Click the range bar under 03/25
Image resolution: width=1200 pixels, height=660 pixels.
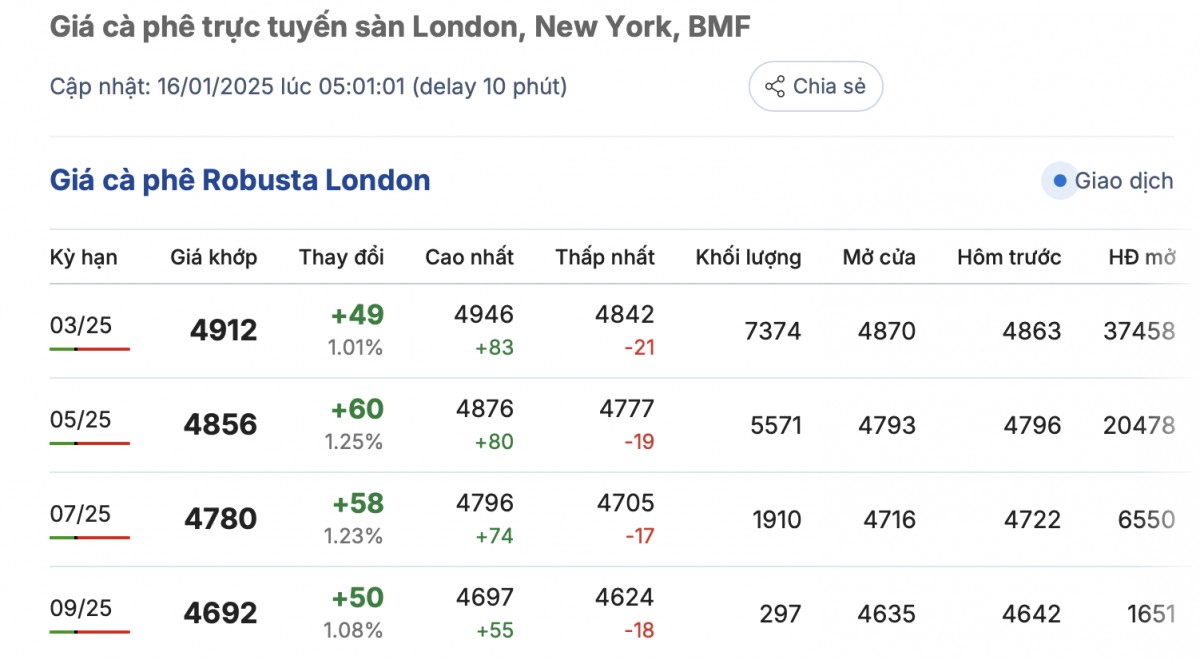click(x=90, y=349)
